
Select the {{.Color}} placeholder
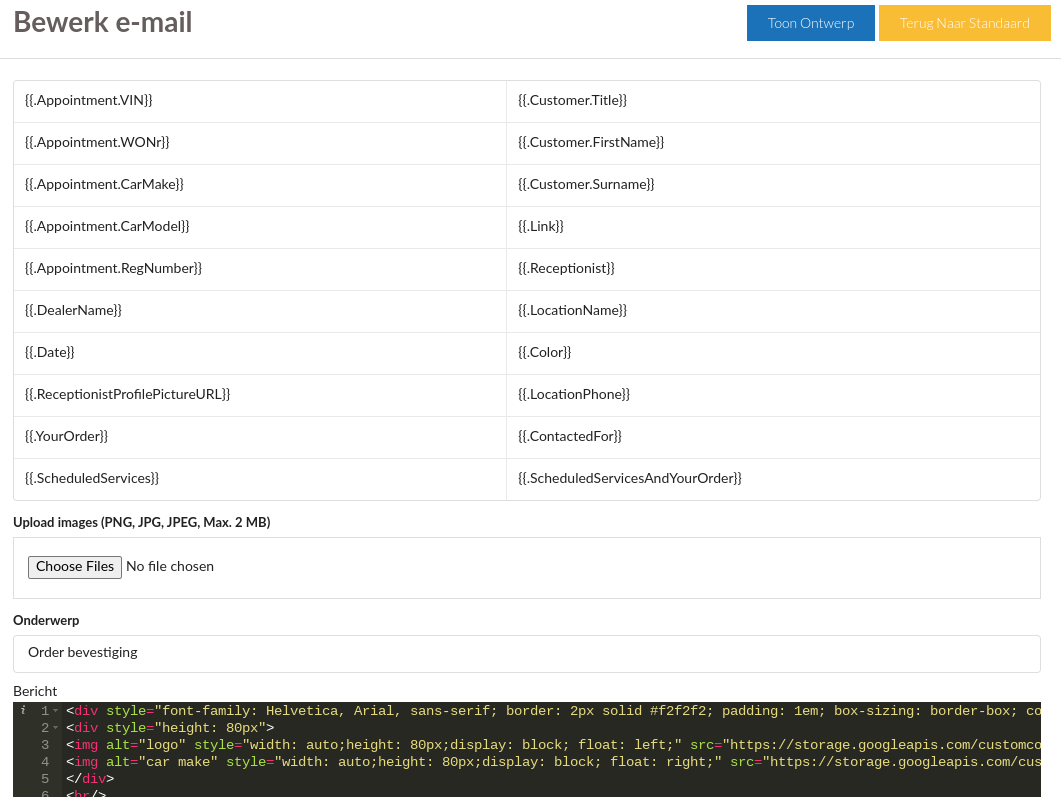(545, 352)
